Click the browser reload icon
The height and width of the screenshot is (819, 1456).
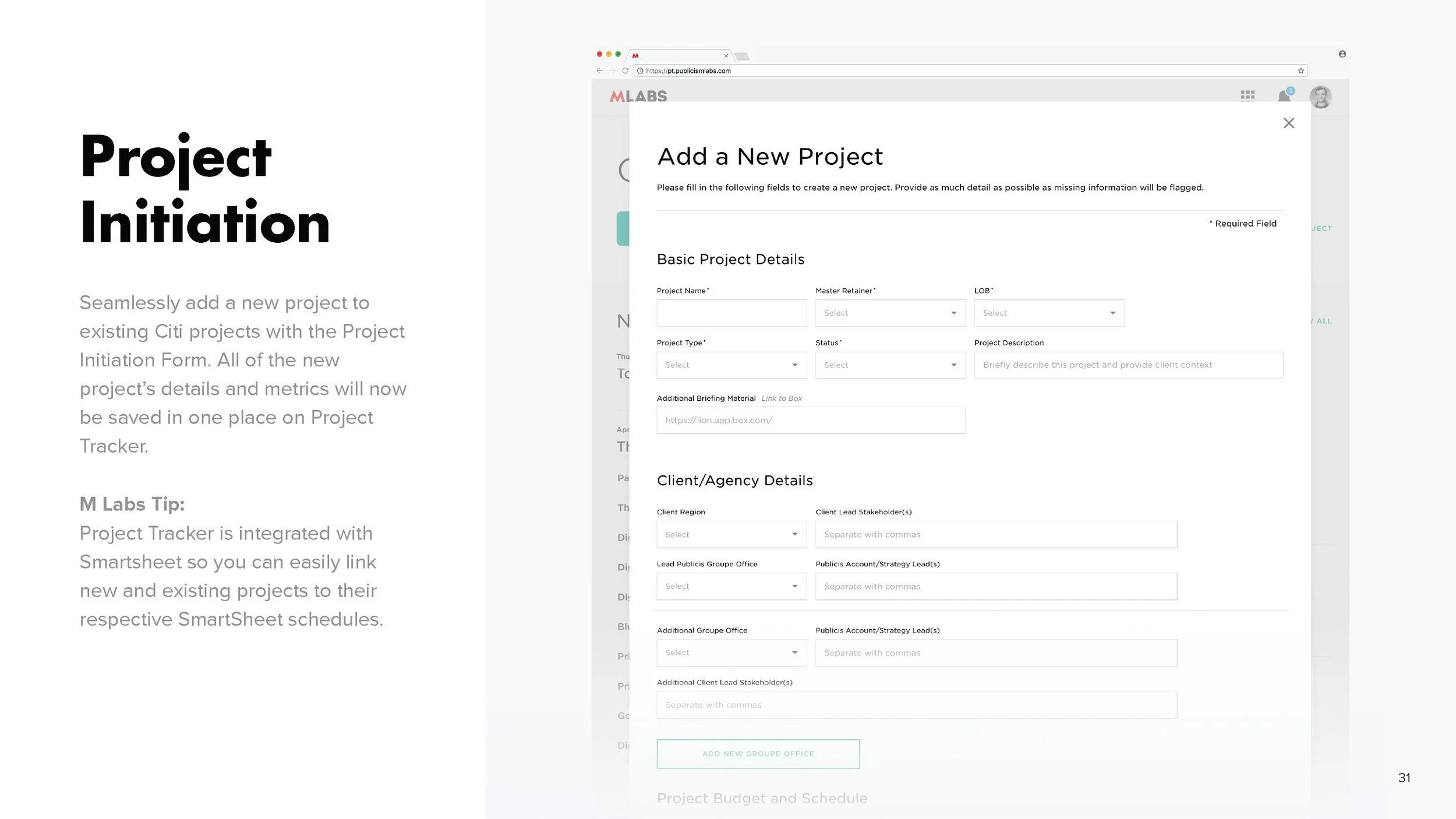(625, 70)
